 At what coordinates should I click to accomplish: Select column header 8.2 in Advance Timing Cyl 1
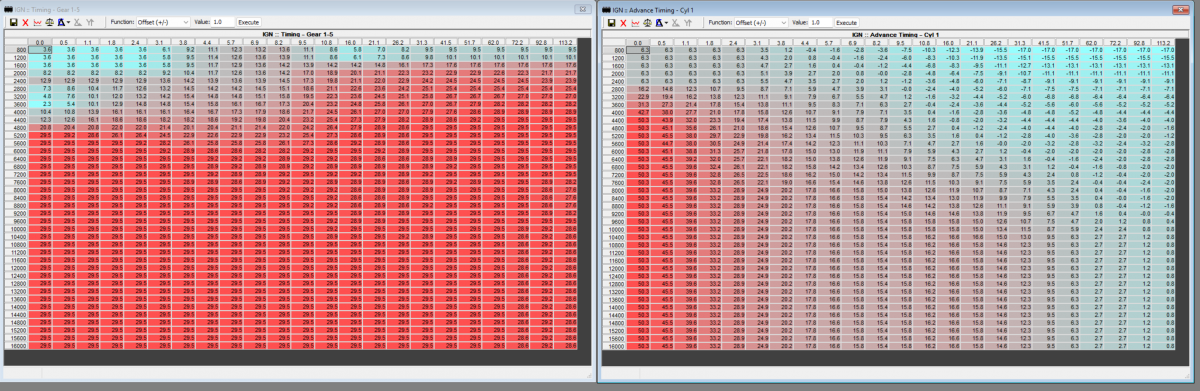tap(878, 43)
